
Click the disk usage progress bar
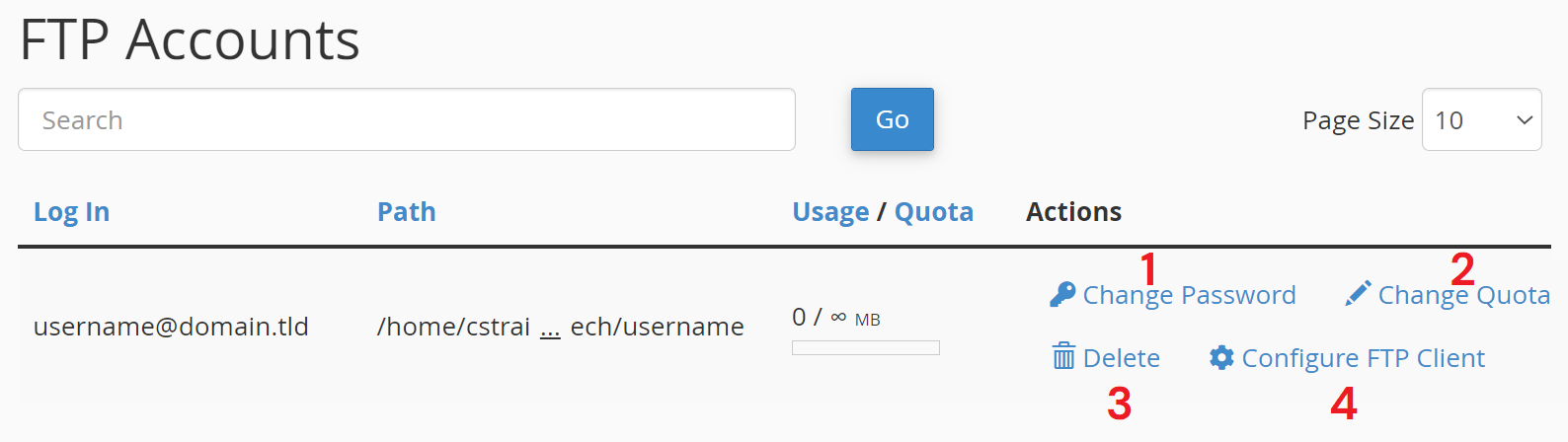[x=865, y=347]
